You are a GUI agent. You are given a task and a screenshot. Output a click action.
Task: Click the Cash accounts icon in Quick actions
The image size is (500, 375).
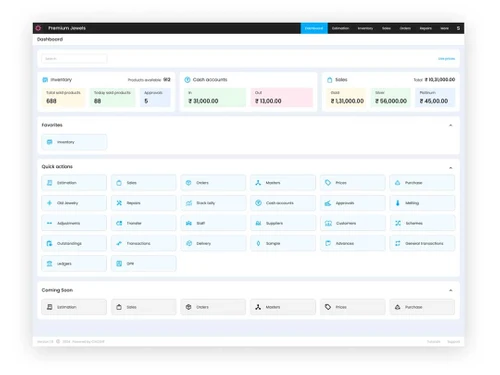click(258, 203)
